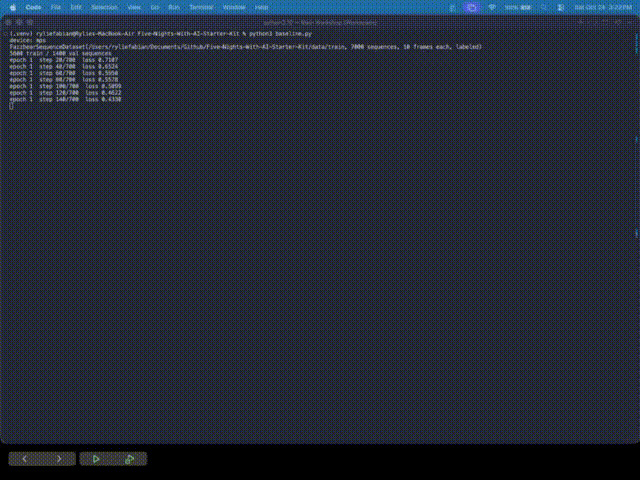Click the green play button

96,459
